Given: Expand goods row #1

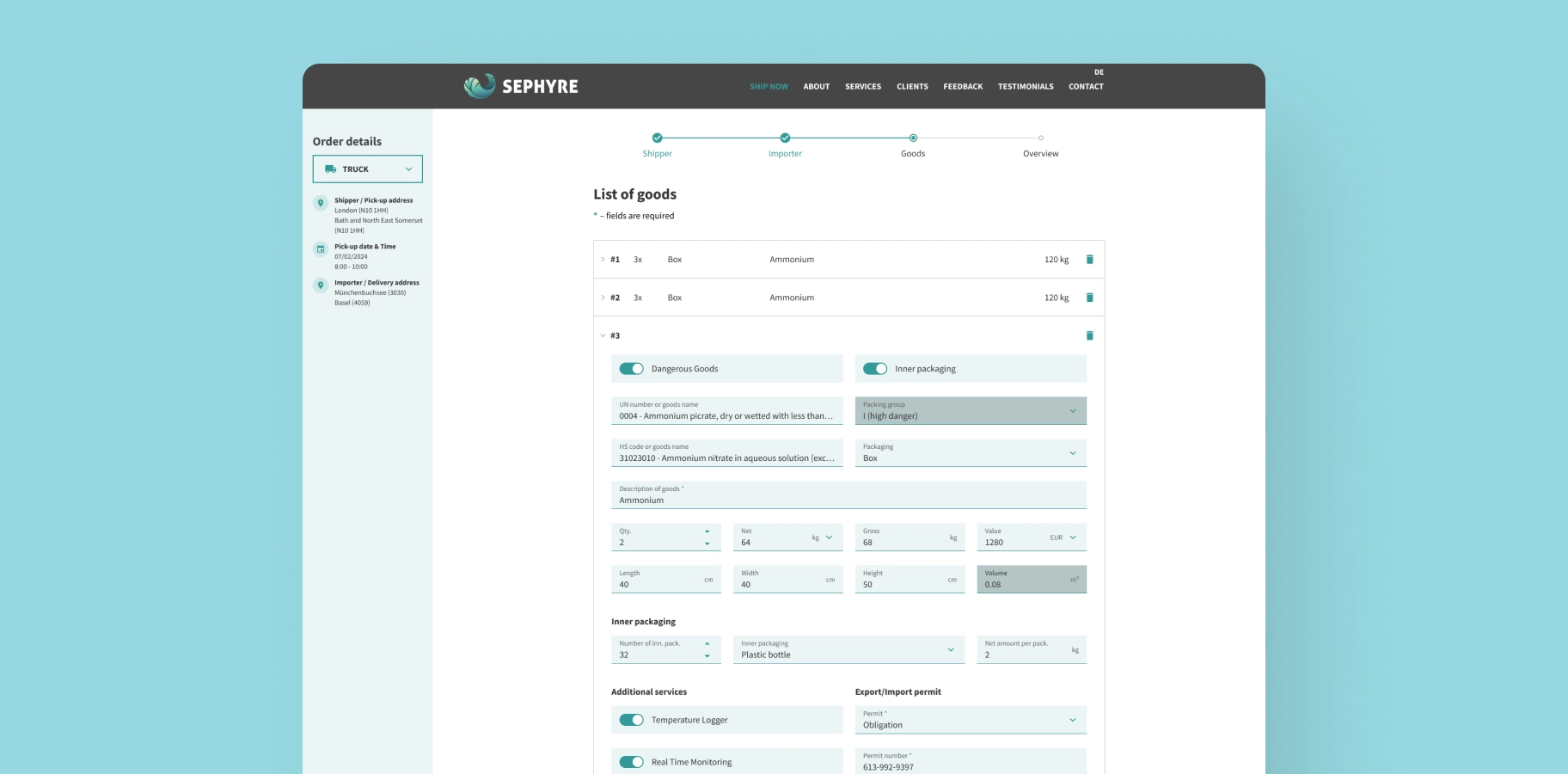Looking at the screenshot, I should [x=603, y=259].
